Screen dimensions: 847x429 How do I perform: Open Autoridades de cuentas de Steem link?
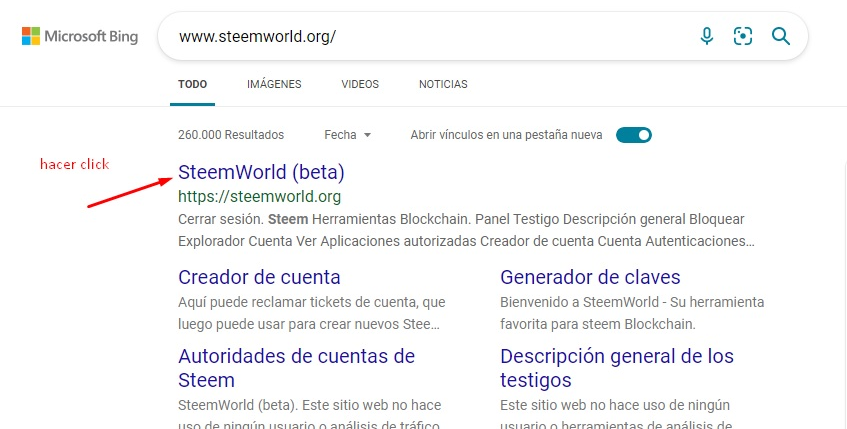click(297, 368)
